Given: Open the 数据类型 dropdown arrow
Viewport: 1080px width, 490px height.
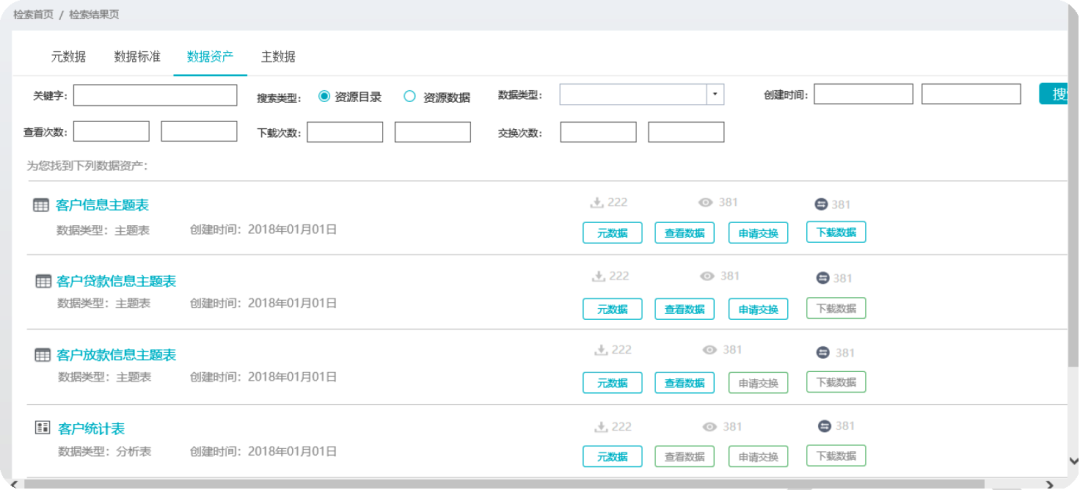Looking at the screenshot, I should 714,94.
